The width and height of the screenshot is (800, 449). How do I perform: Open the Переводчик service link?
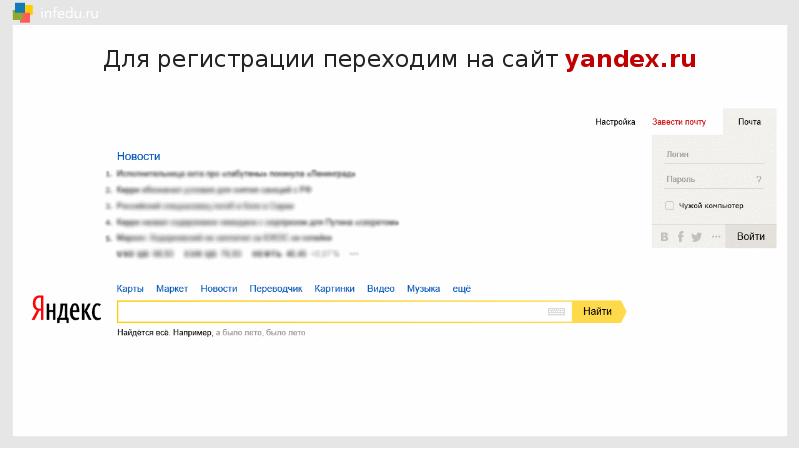pyautogui.click(x=276, y=289)
